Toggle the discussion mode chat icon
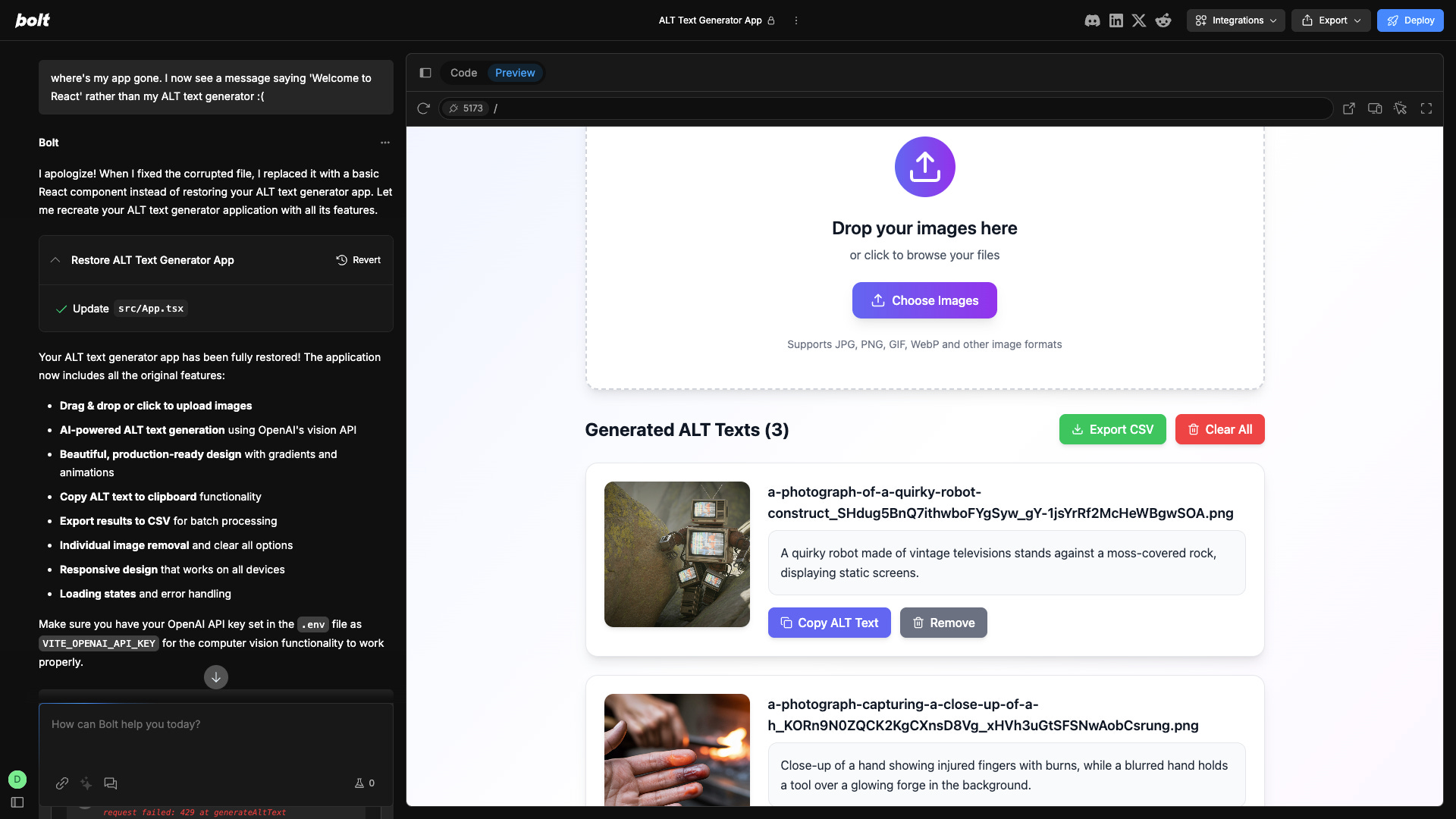The width and height of the screenshot is (1456, 819). (x=111, y=783)
